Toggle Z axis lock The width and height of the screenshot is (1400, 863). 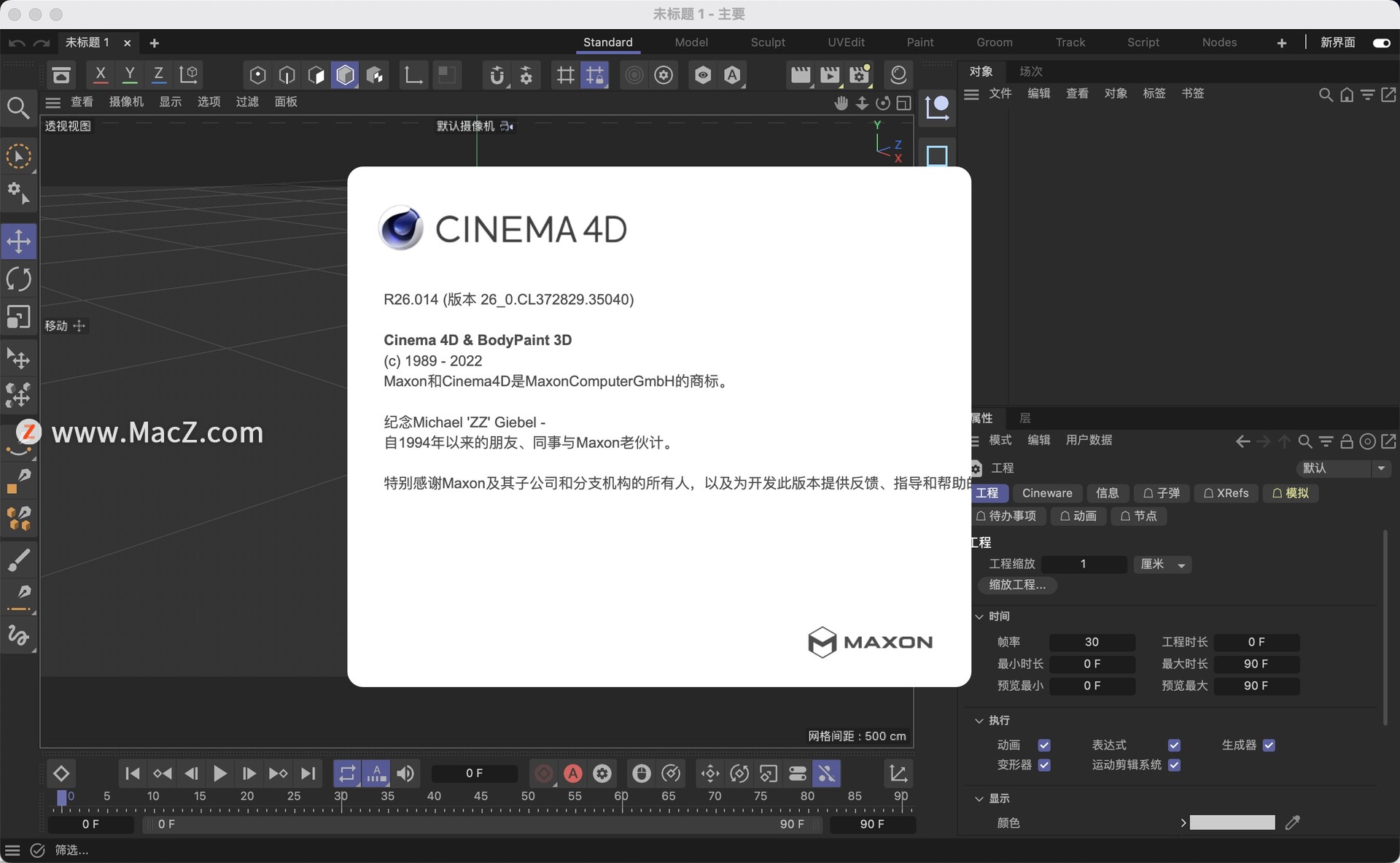pyautogui.click(x=158, y=74)
